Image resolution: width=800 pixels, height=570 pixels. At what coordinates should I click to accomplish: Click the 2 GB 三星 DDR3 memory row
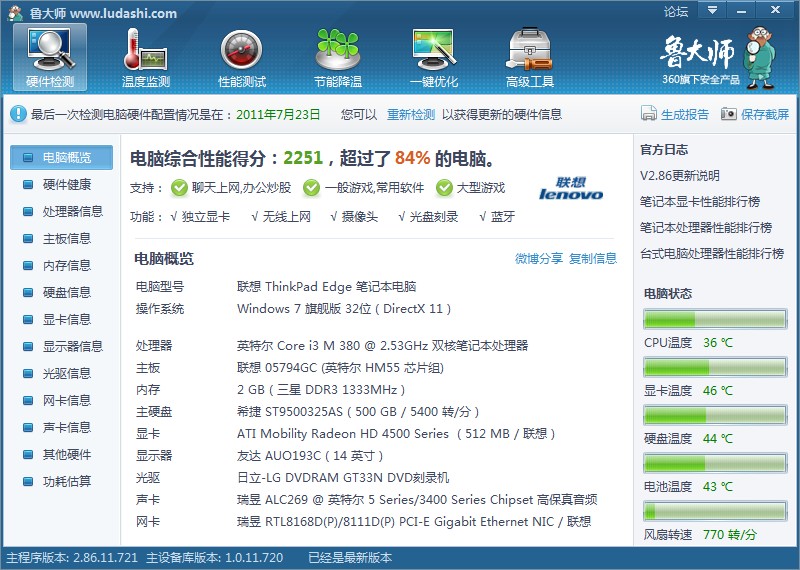[x=321, y=390]
